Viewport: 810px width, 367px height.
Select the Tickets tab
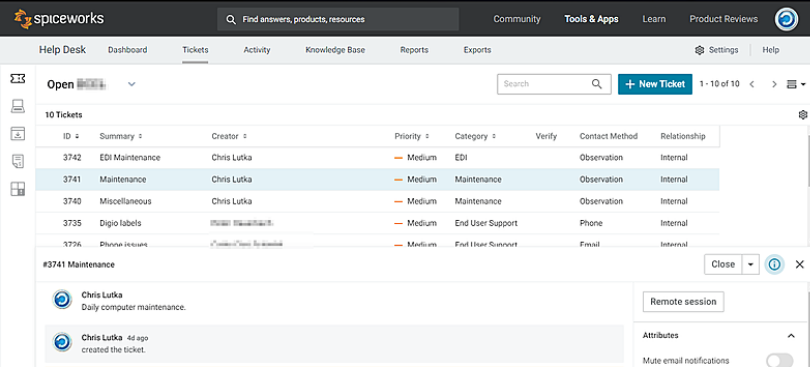[195, 50]
